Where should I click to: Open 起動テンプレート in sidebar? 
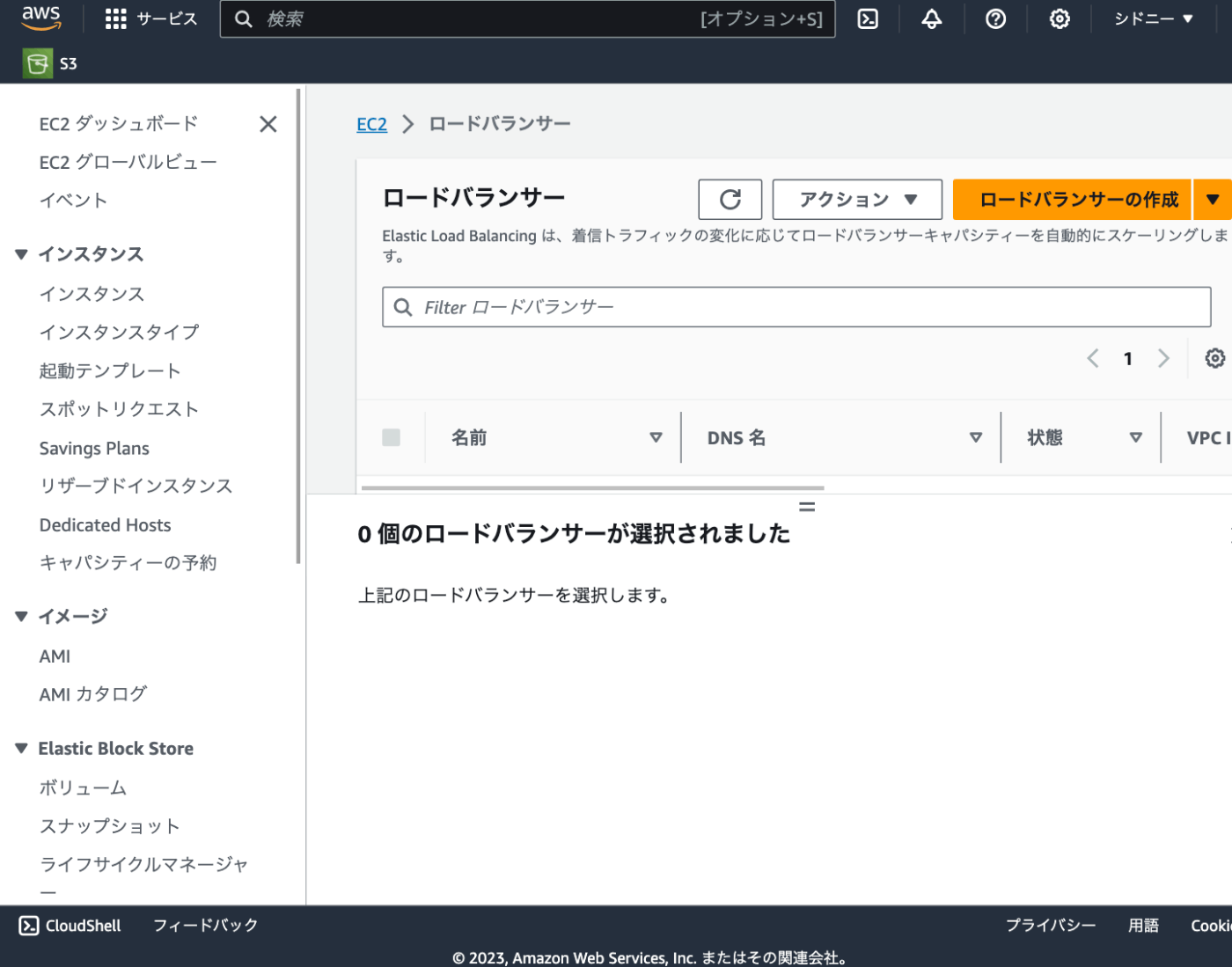110,371
